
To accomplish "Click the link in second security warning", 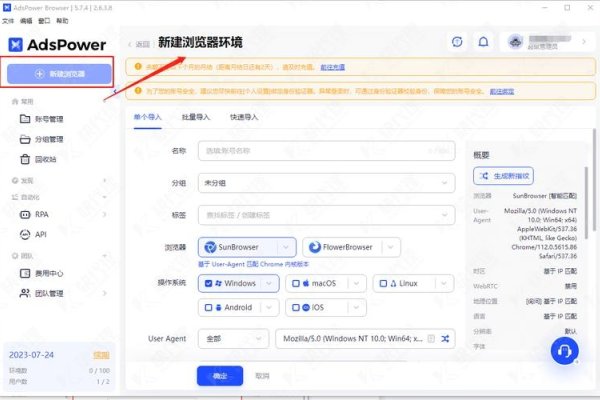I will click(x=502, y=91).
